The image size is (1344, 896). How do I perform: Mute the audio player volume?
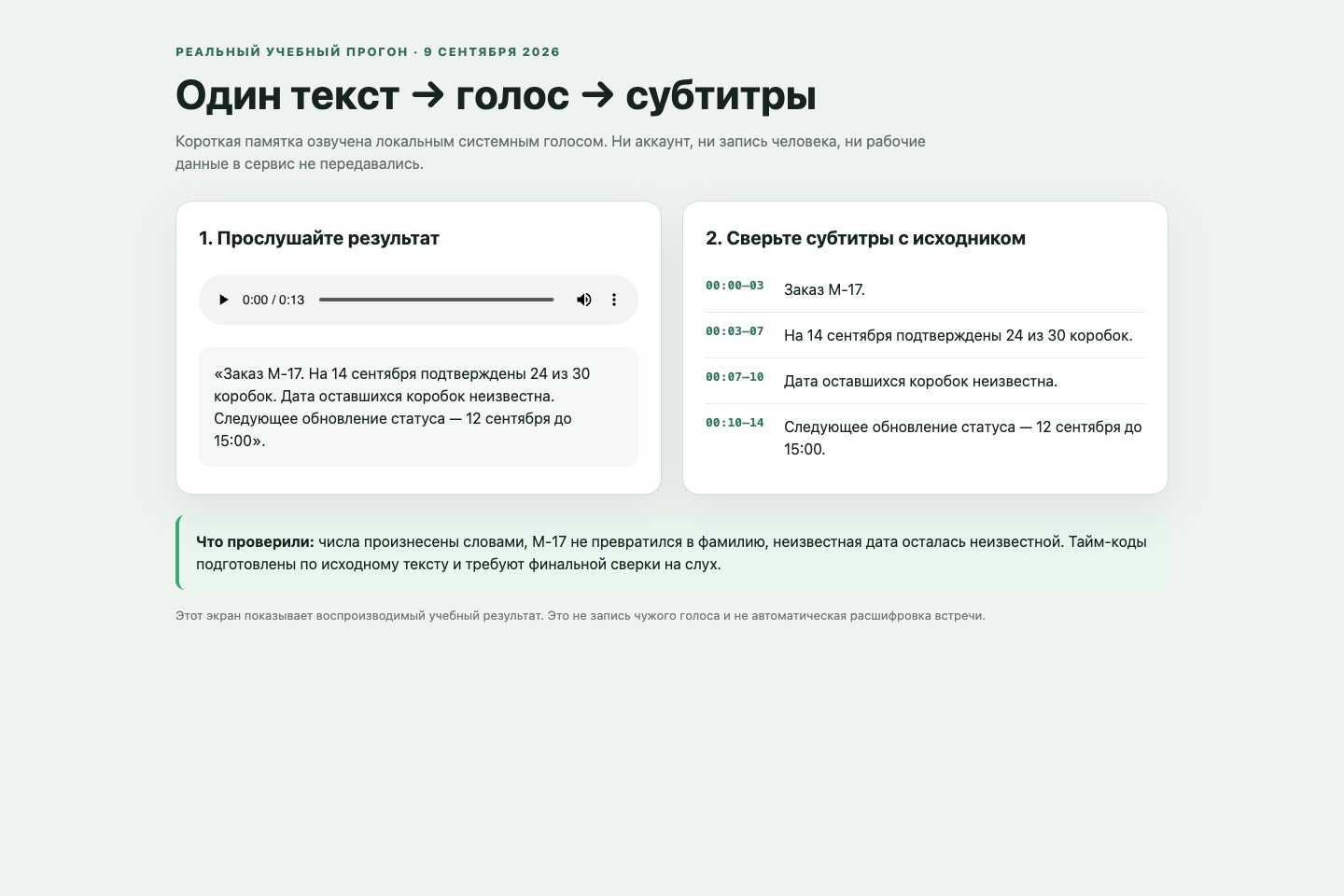[x=584, y=300]
